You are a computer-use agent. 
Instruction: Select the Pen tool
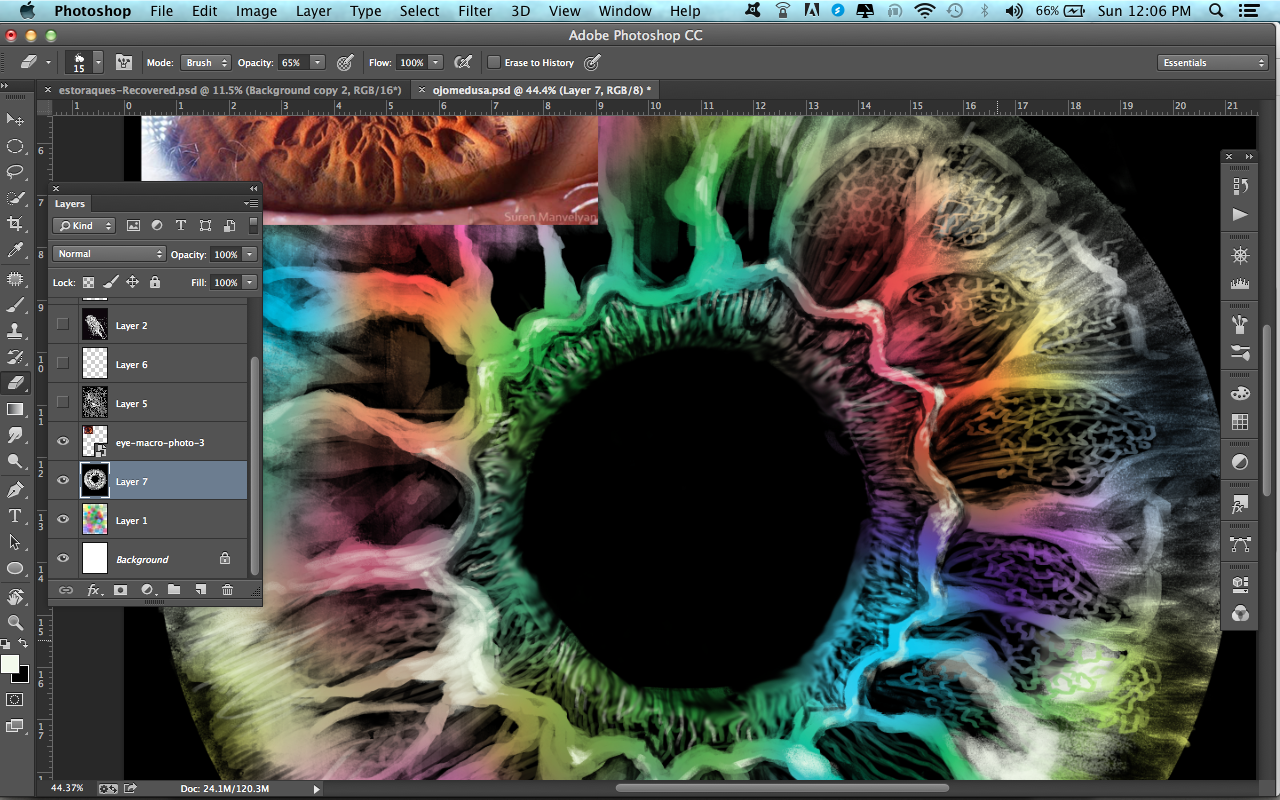pyautogui.click(x=15, y=490)
